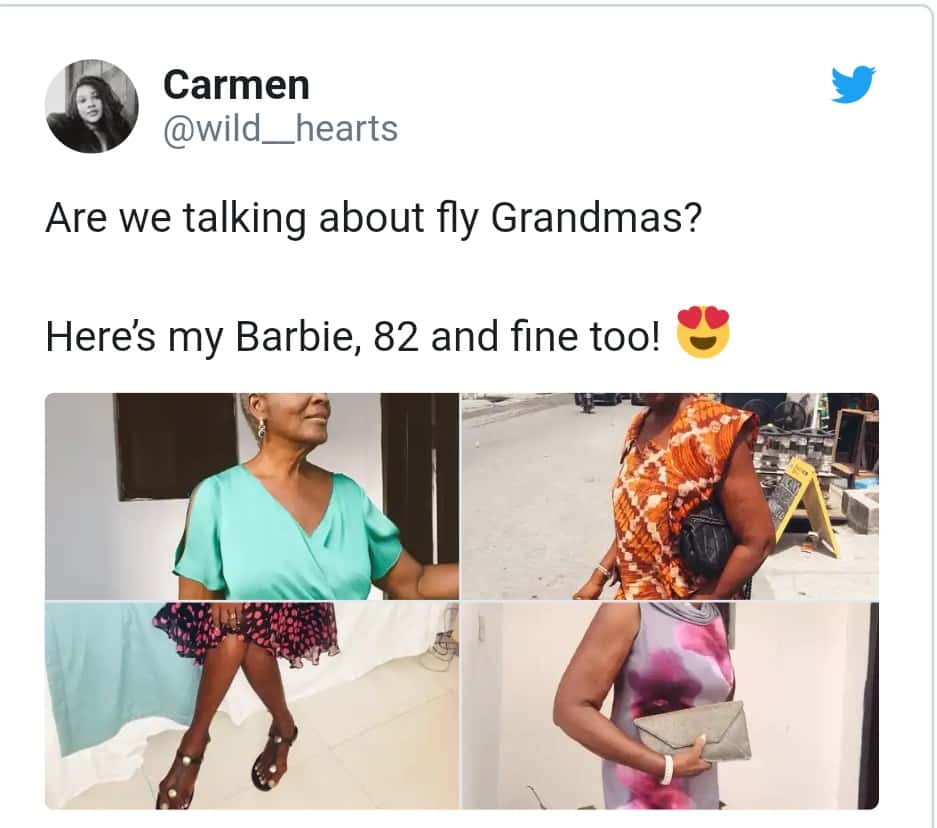Open the teal wrap blouse photo
Screen dimensions: 937x828
point(252,496)
